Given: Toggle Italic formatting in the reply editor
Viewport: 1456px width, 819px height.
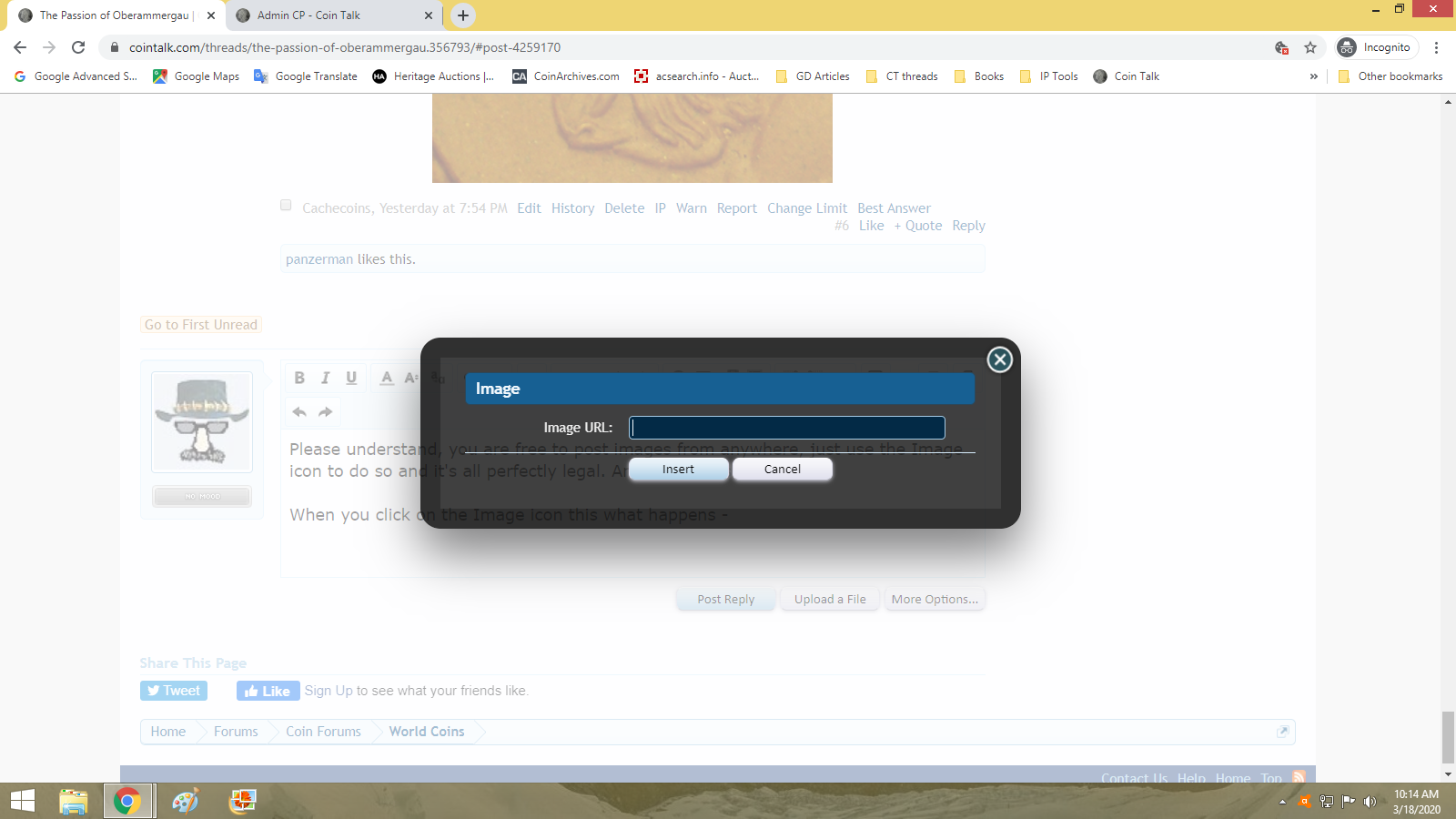Looking at the screenshot, I should 325,378.
